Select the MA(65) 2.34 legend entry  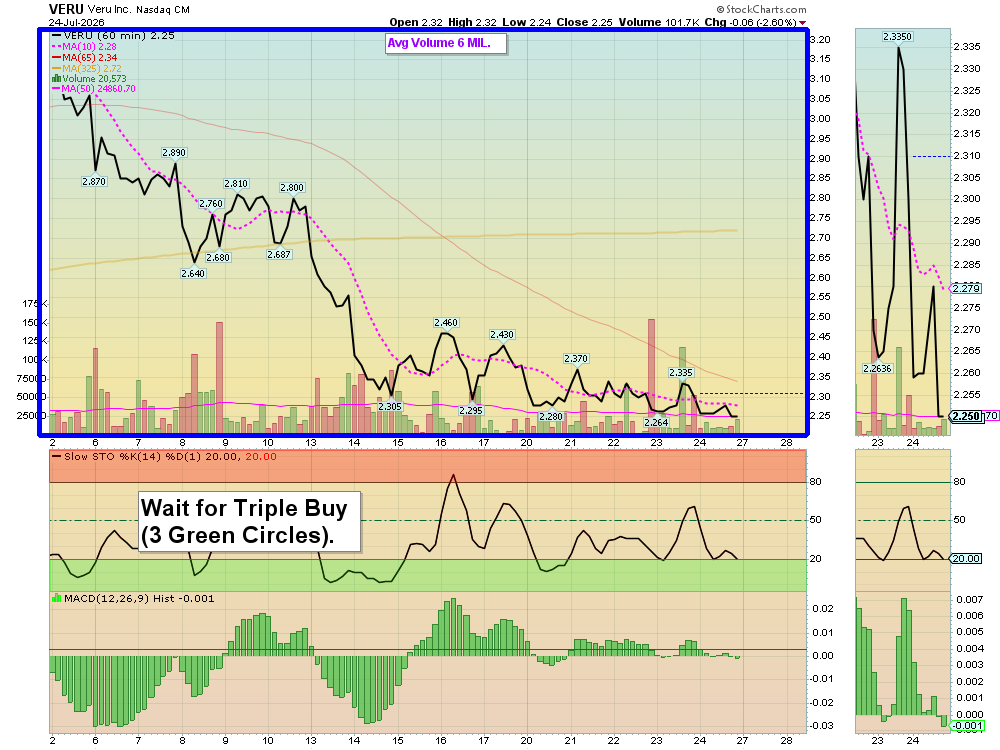(x=84, y=57)
